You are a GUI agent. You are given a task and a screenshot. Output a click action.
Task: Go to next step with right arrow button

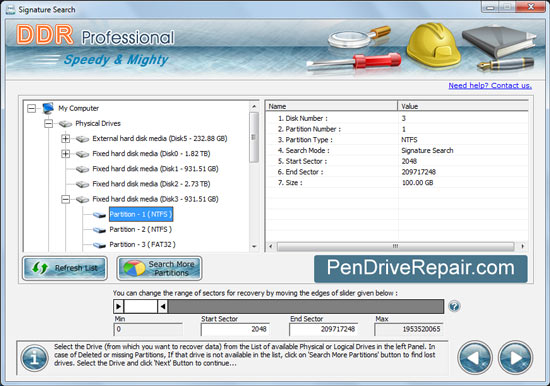click(515, 358)
